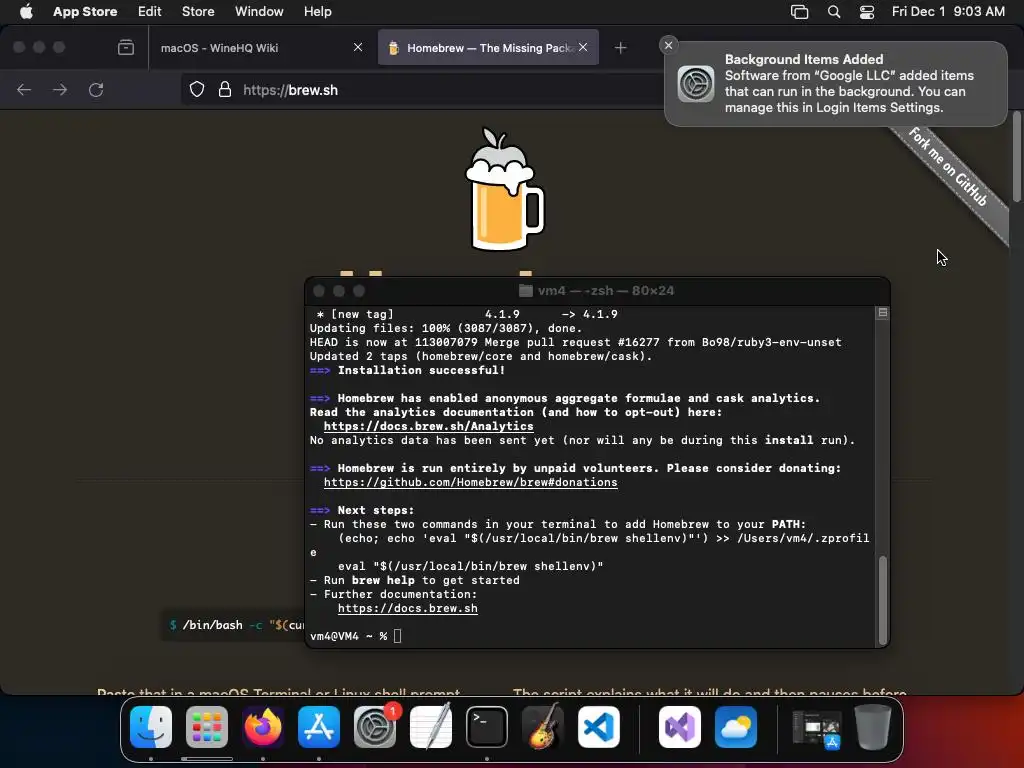Open Finder from the Dock
1024x768 pixels.
tap(151, 727)
